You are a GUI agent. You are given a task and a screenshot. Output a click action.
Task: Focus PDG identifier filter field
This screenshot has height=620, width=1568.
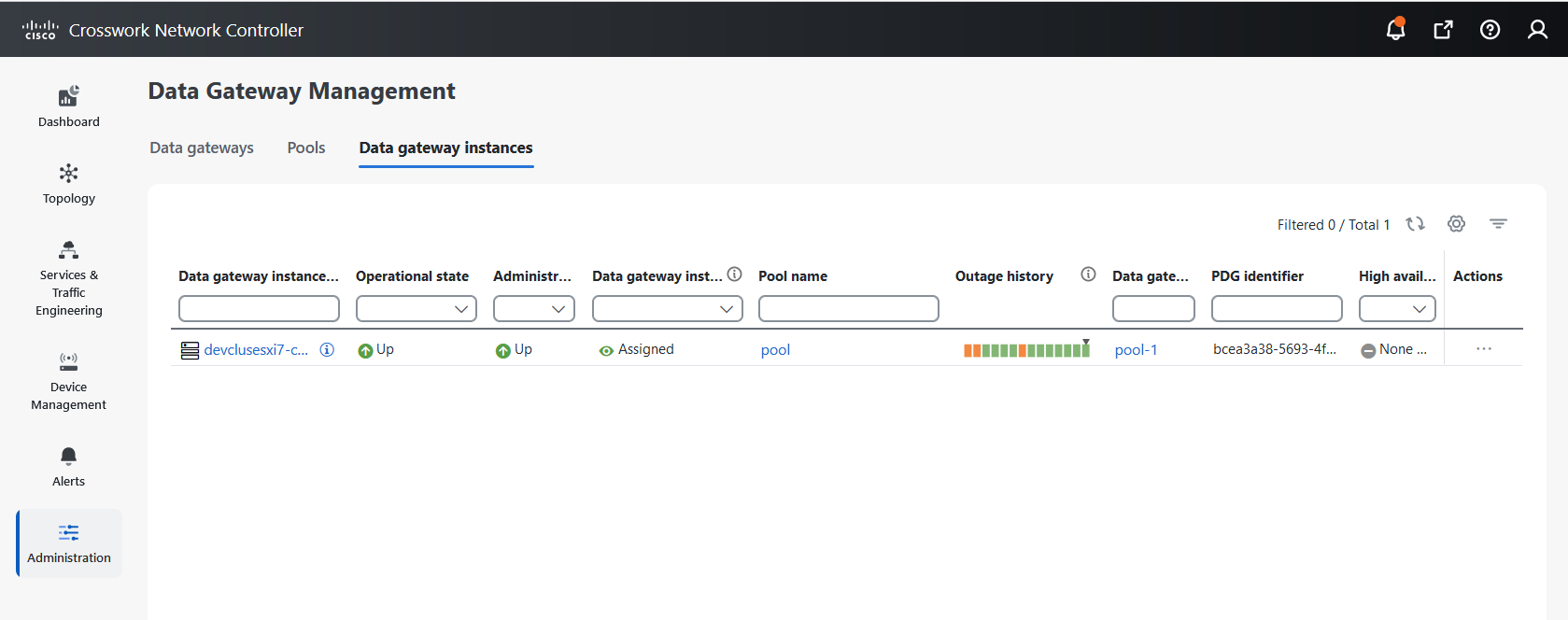1277,309
